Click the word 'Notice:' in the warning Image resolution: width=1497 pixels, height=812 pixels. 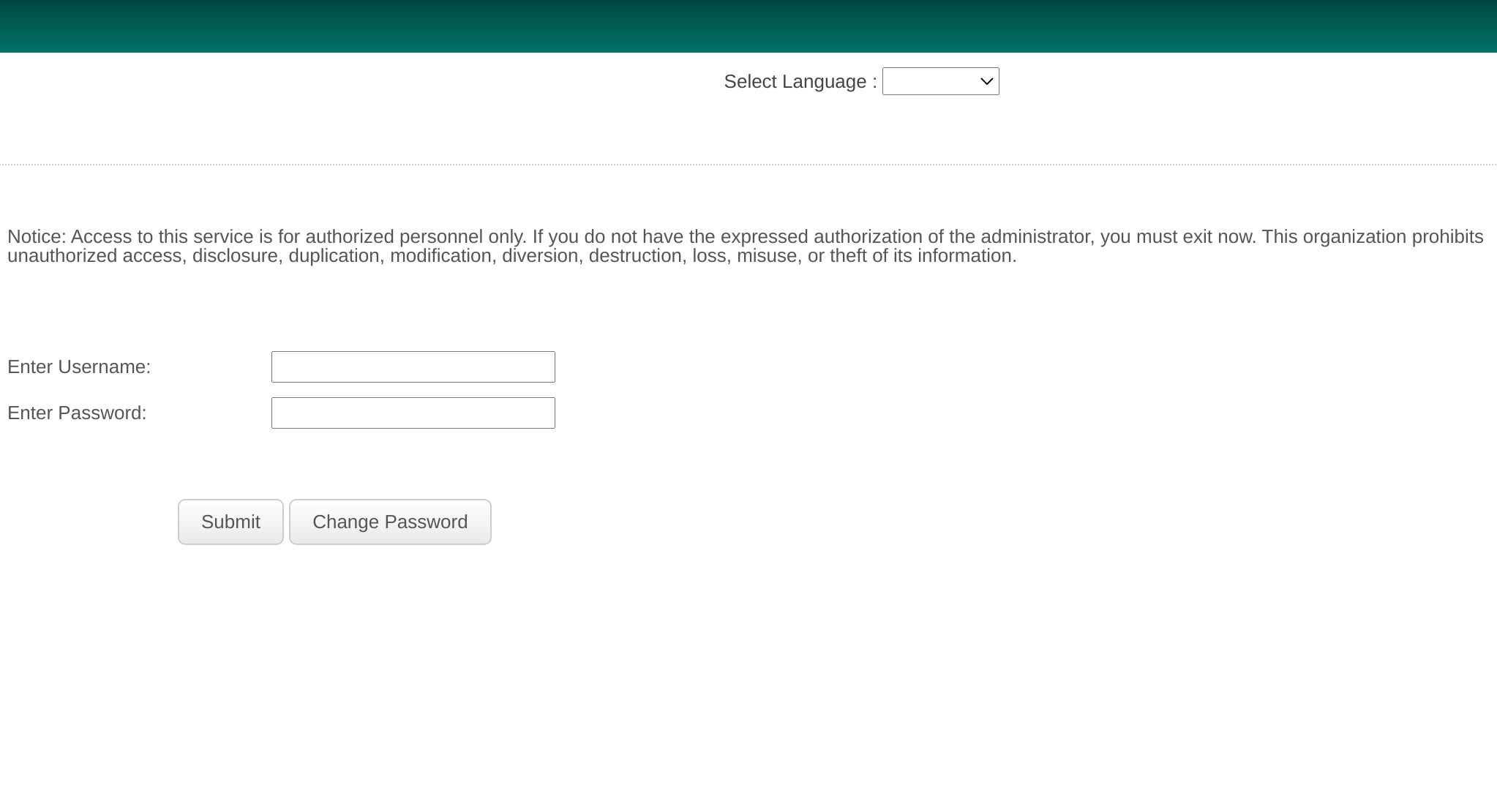tap(37, 237)
